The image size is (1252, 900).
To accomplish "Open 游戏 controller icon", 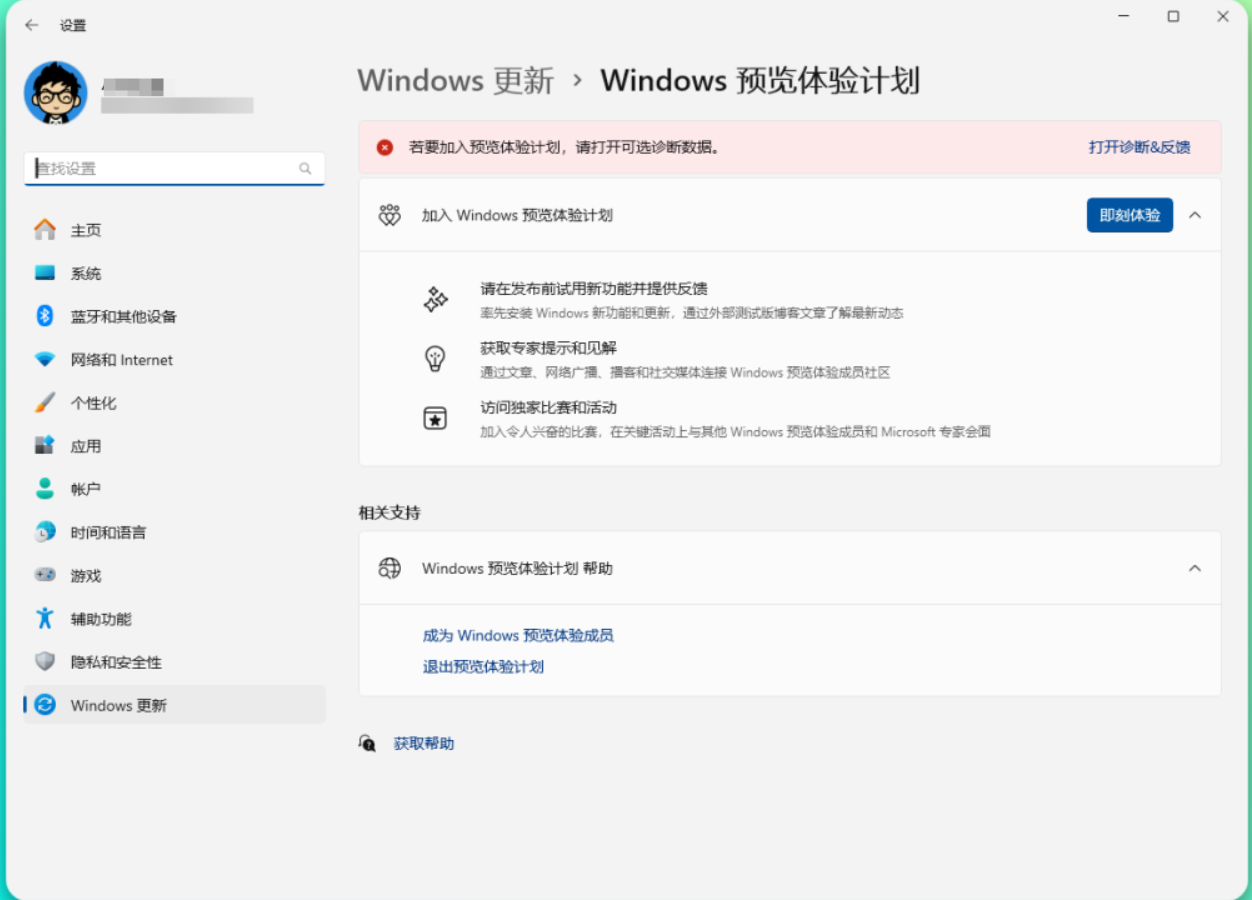I will point(45,575).
